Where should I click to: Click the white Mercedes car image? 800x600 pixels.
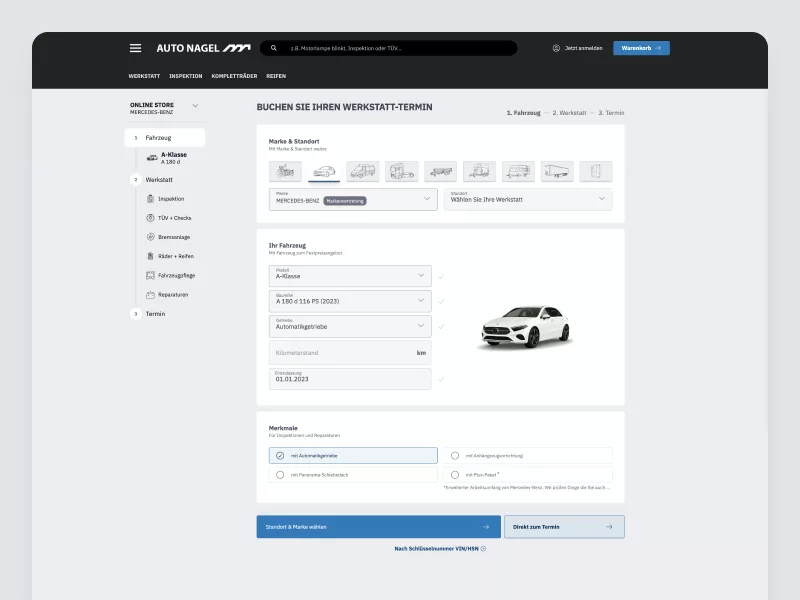[526, 327]
